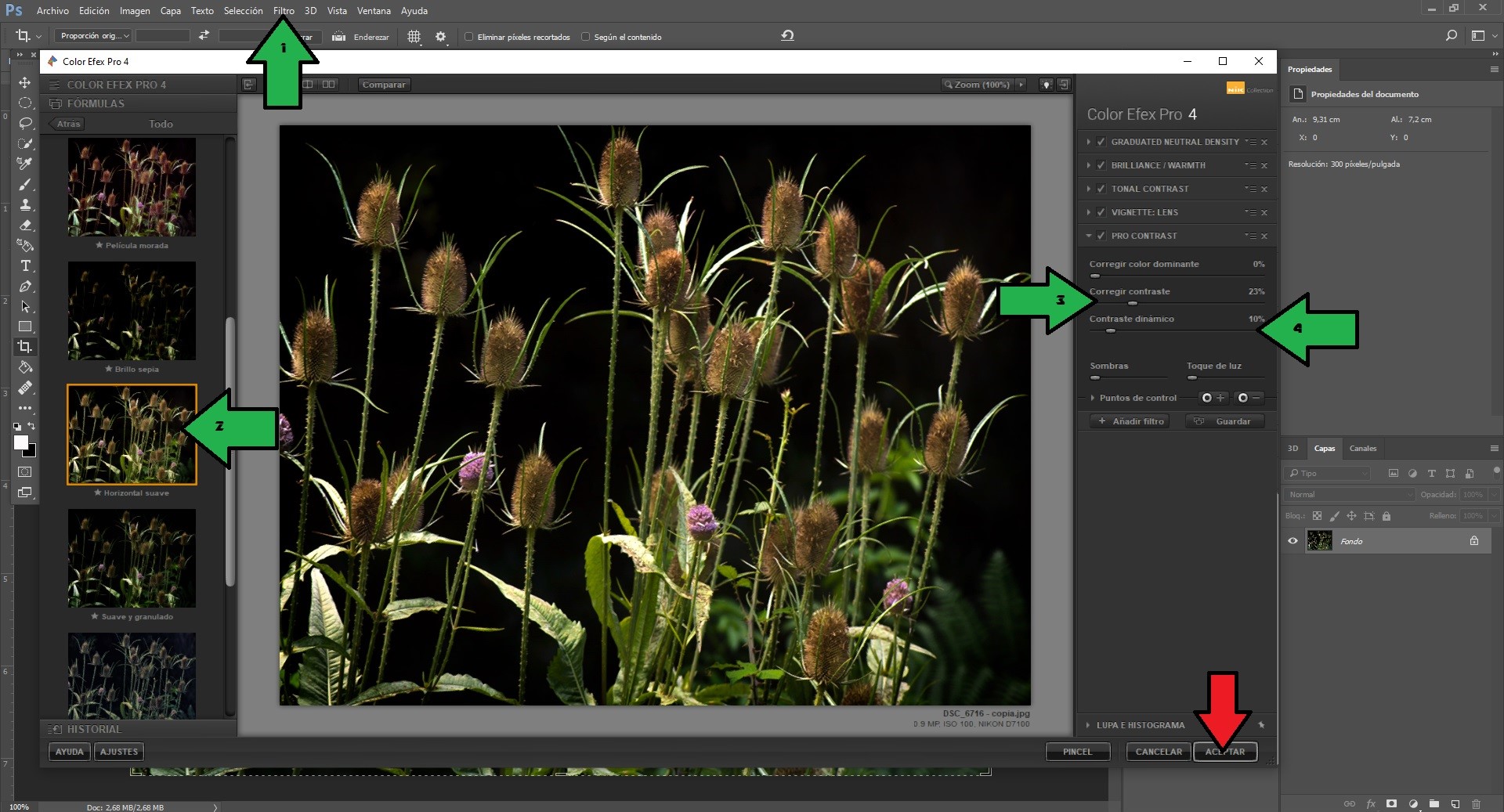Click the Guardar recipe button
The image size is (1504, 812).
coord(1224,421)
